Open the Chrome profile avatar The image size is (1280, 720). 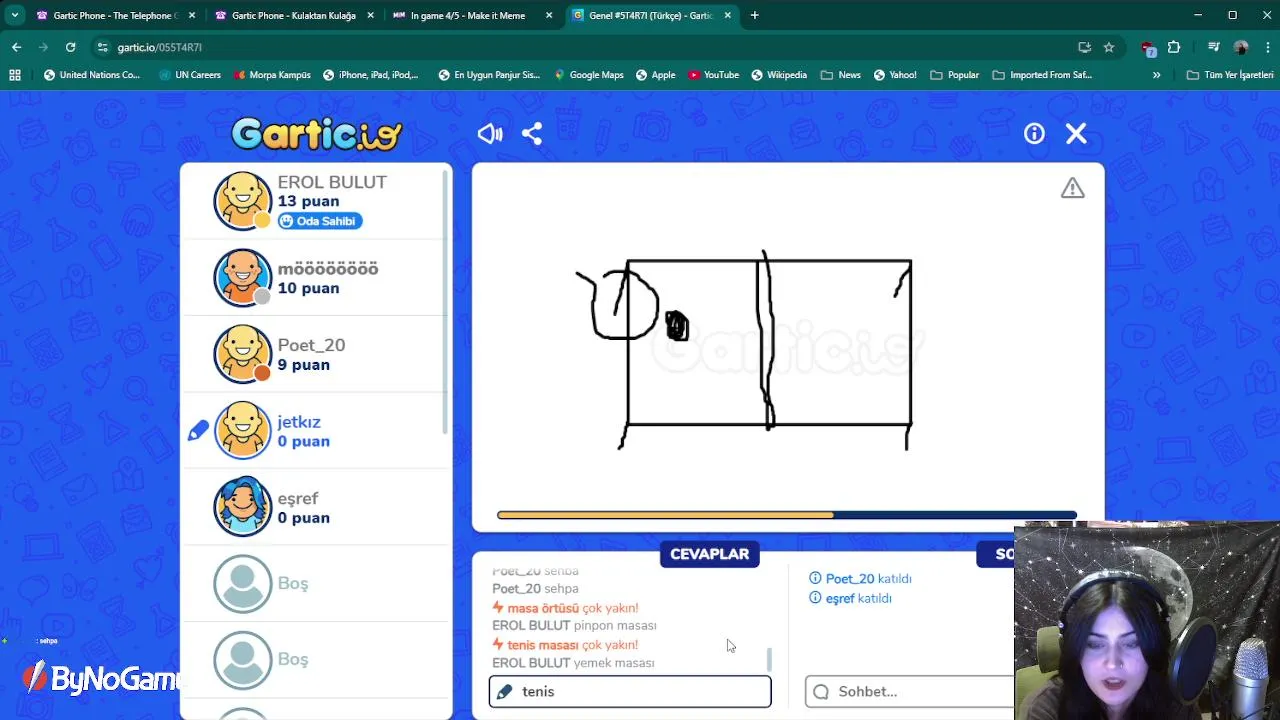tap(1241, 47)
